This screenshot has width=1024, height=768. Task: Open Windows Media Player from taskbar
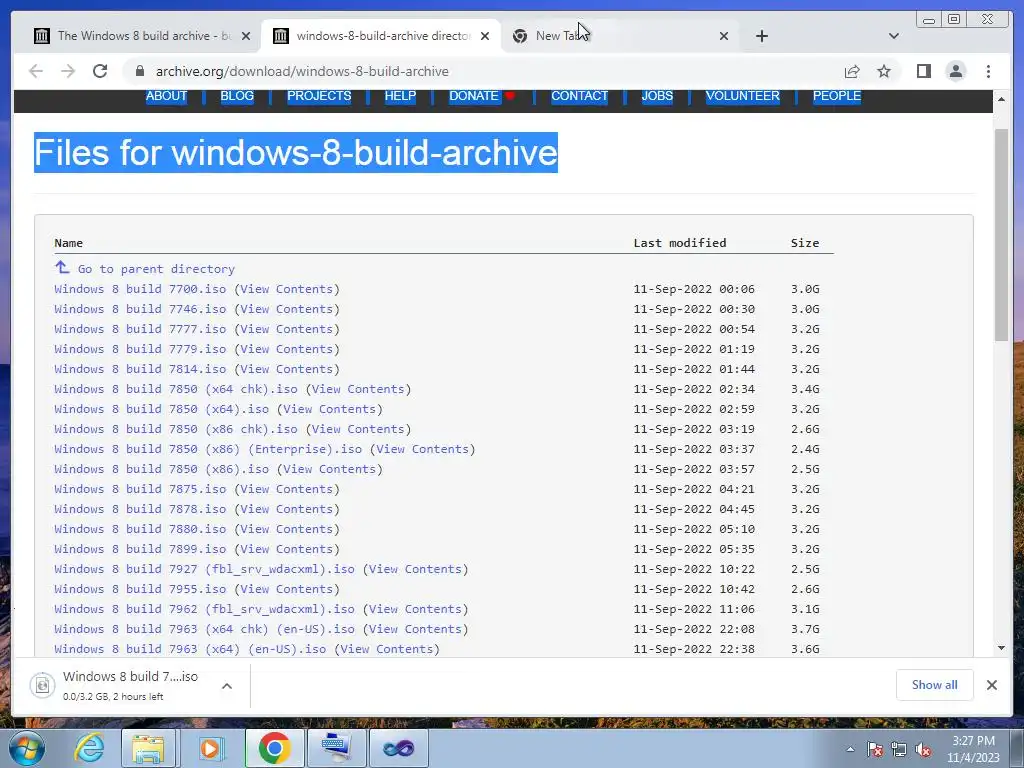210,748
